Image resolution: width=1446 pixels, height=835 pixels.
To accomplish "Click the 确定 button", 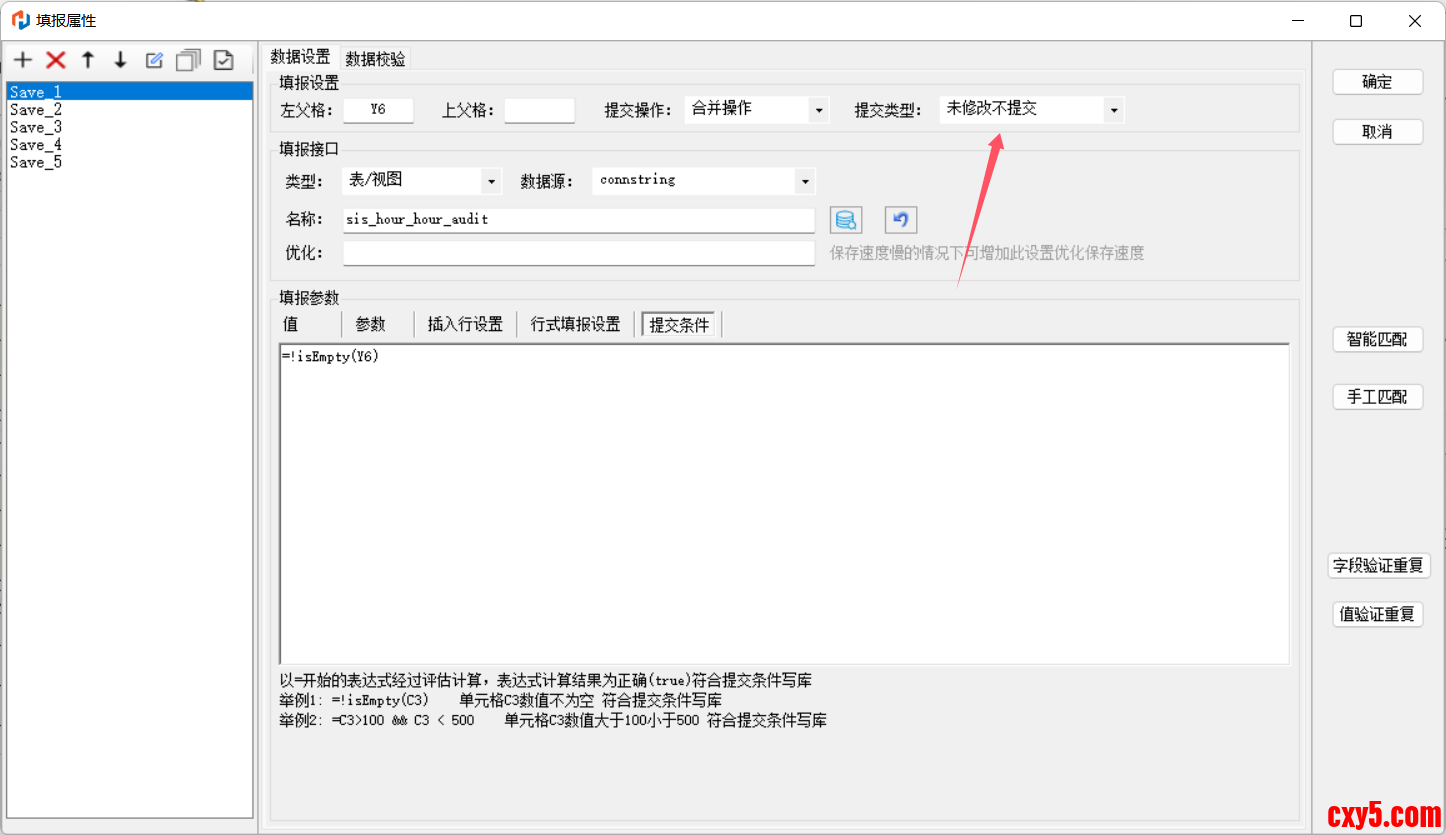I will tap(1377, 82).
